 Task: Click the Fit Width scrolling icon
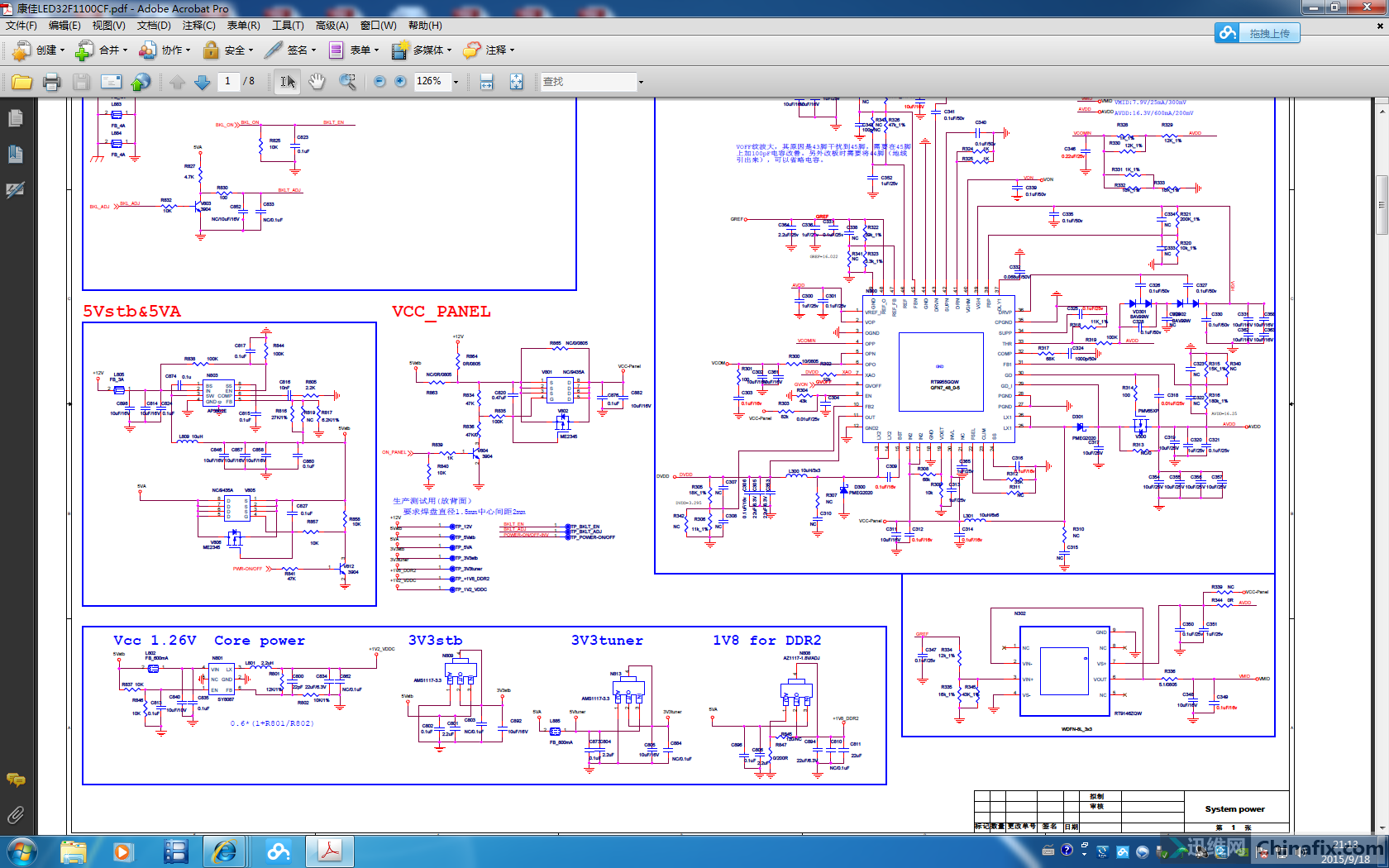486,82
